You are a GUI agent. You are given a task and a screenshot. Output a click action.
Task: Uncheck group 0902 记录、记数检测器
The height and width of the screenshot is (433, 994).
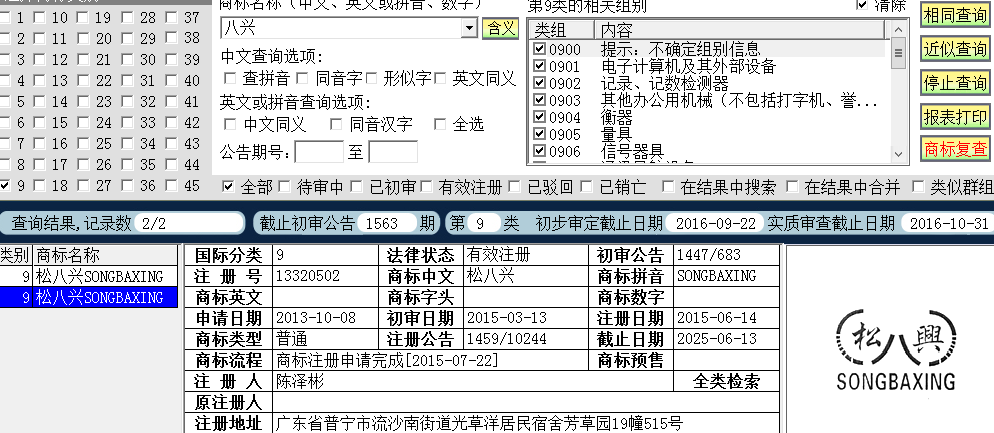539,83
